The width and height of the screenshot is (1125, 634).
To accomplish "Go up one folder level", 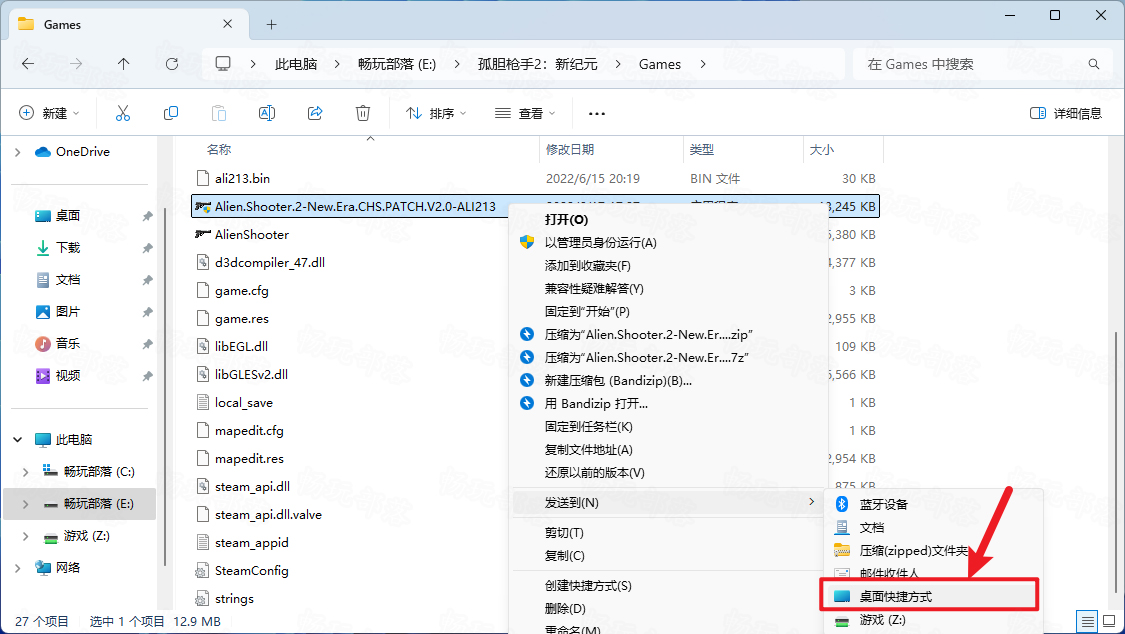I will [x=123, y=64].
